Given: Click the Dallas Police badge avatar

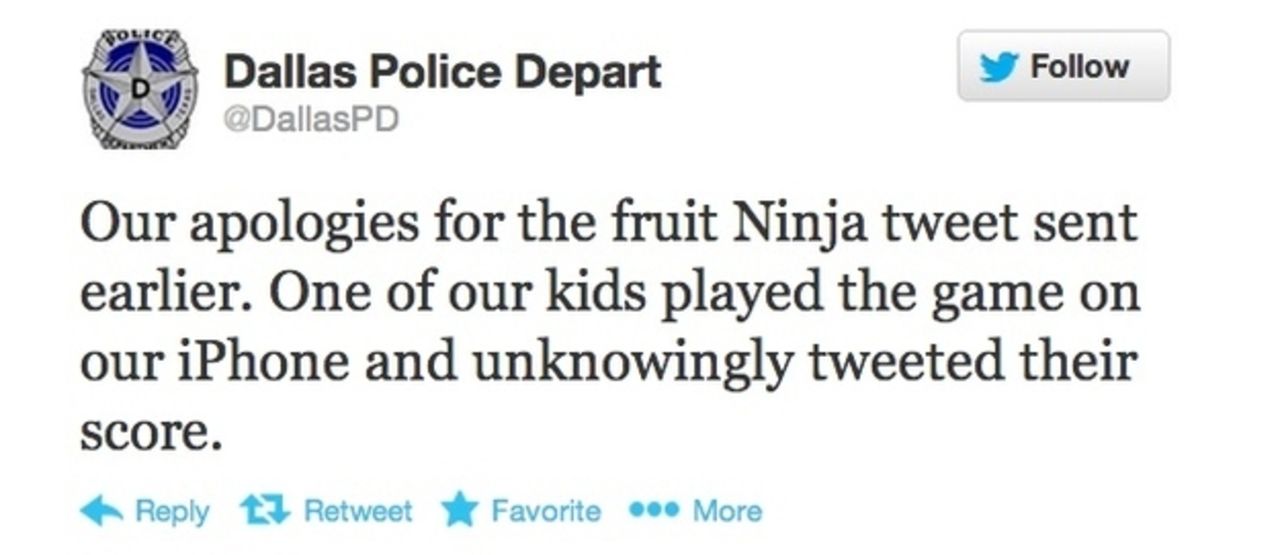Looking at the screenshot, I should 140,90.
